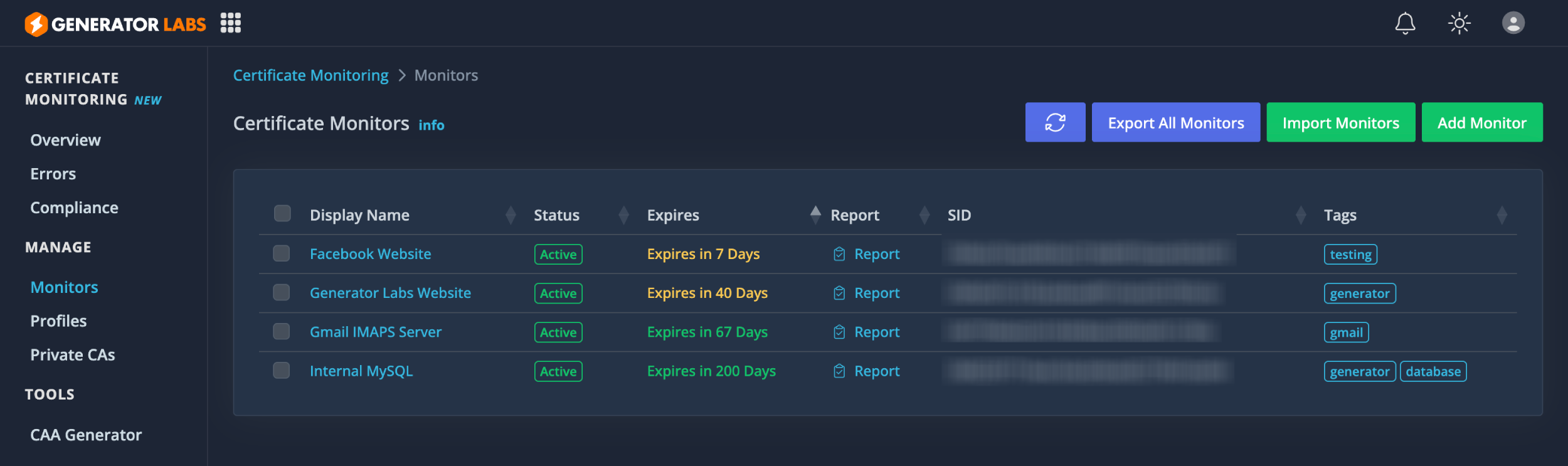Click Active status badge for Internal MySQL
This screenshot has height=466, width=1568.
click(x=558, y=371)
